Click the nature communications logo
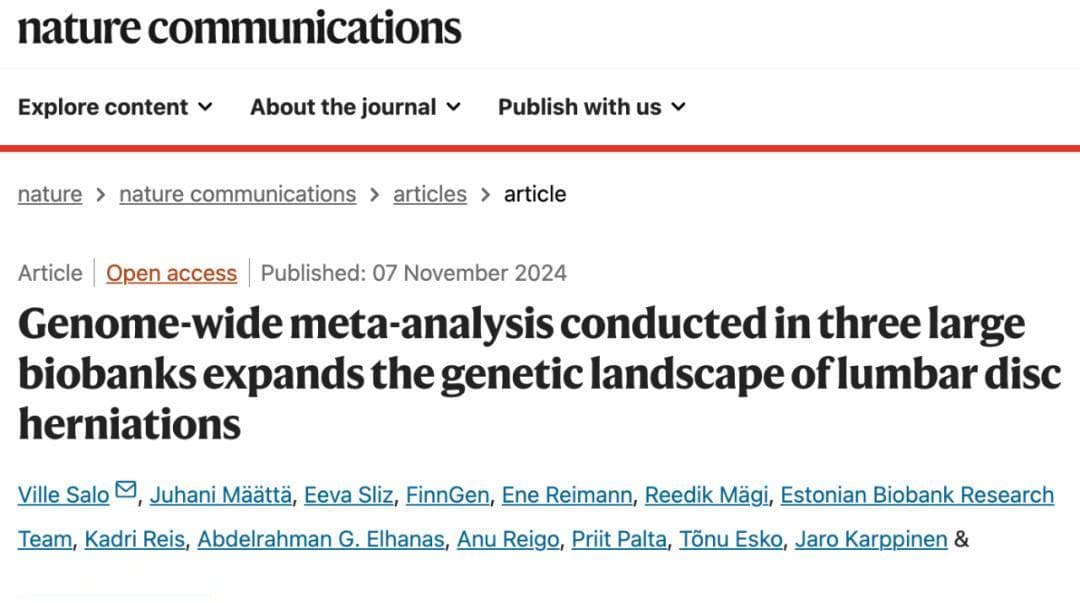Screen dimensions: 1080x603 (x=240, y=28)
